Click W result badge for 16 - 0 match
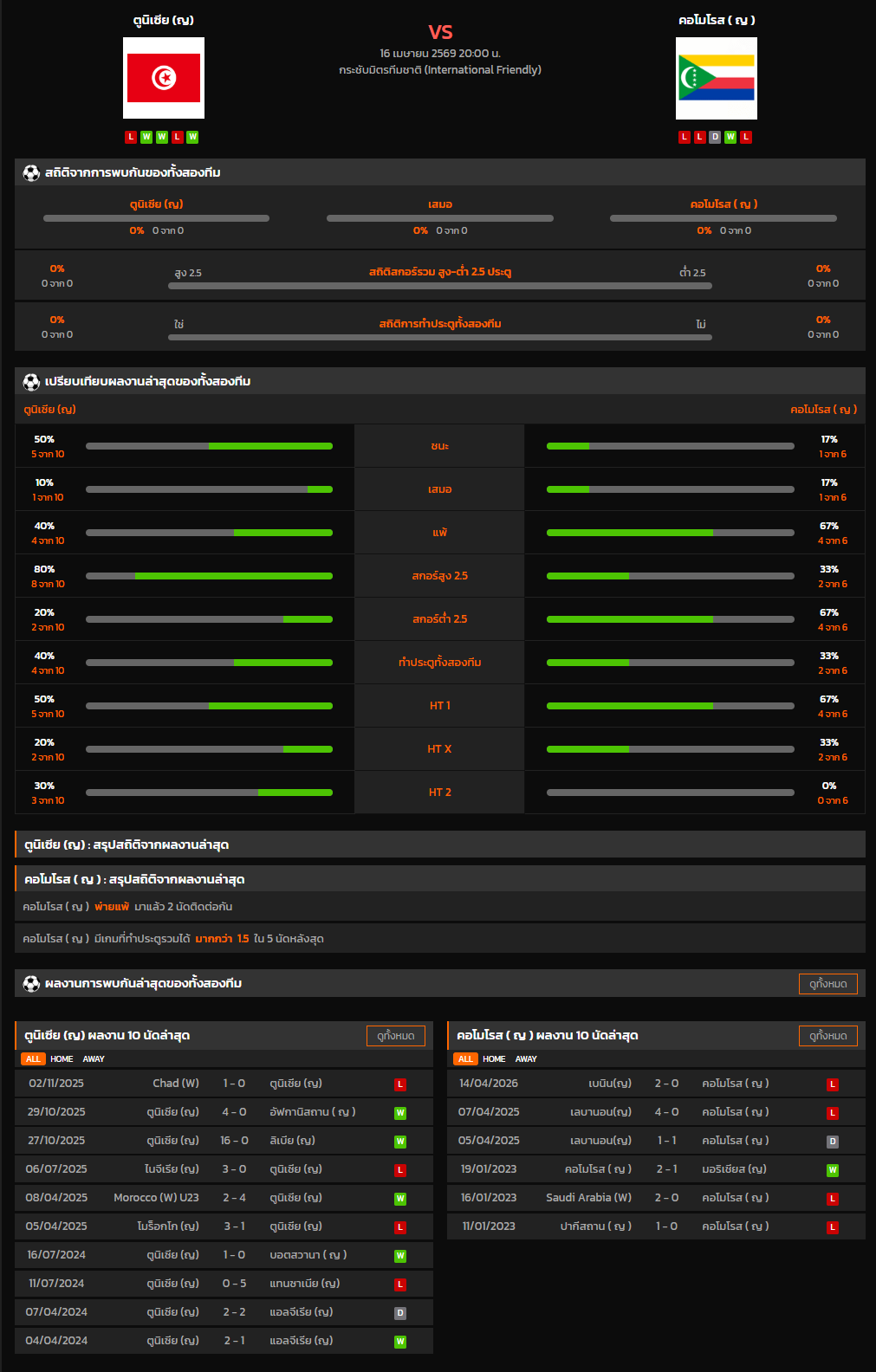This screenshot has height=1372, width=876. tap(400, 1142)
